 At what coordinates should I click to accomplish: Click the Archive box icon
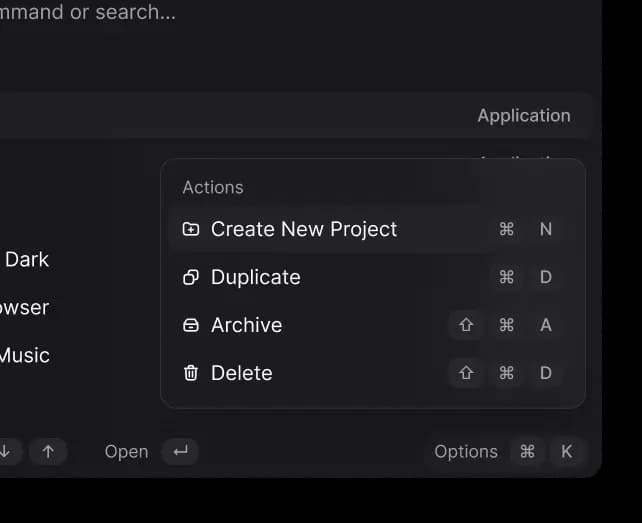[191, 325]
